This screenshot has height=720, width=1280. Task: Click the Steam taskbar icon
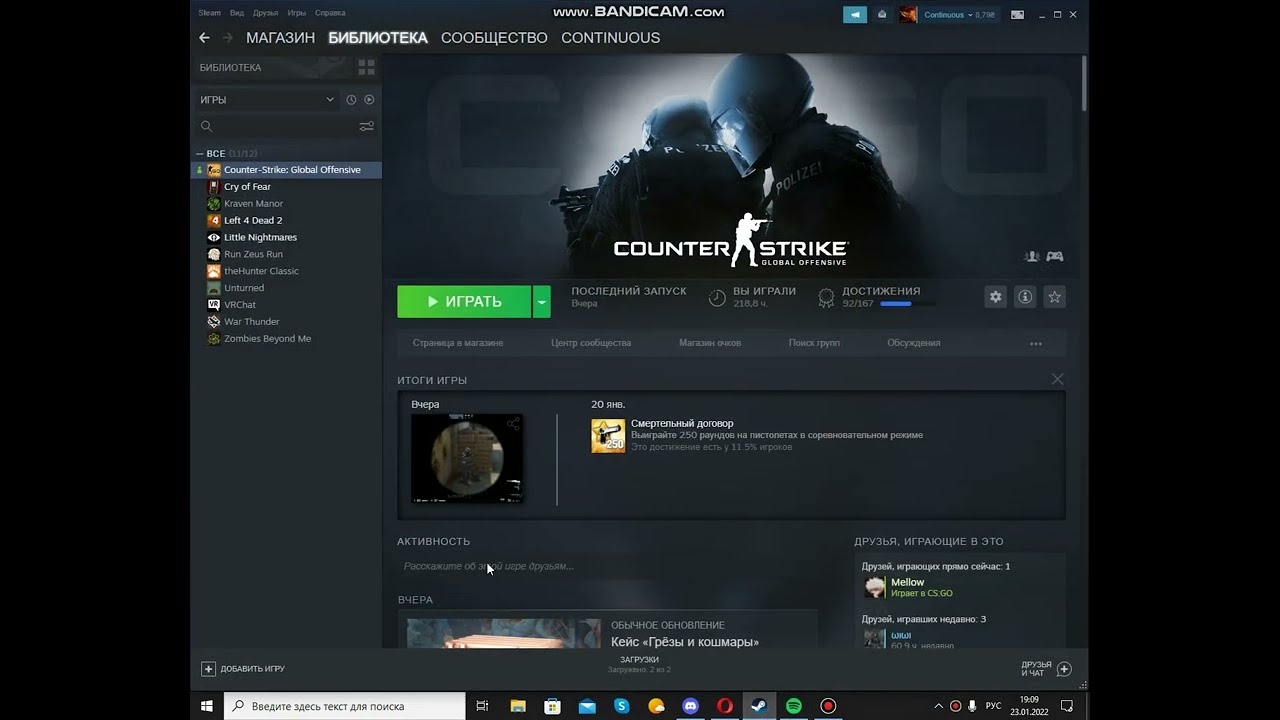point(759,706)
